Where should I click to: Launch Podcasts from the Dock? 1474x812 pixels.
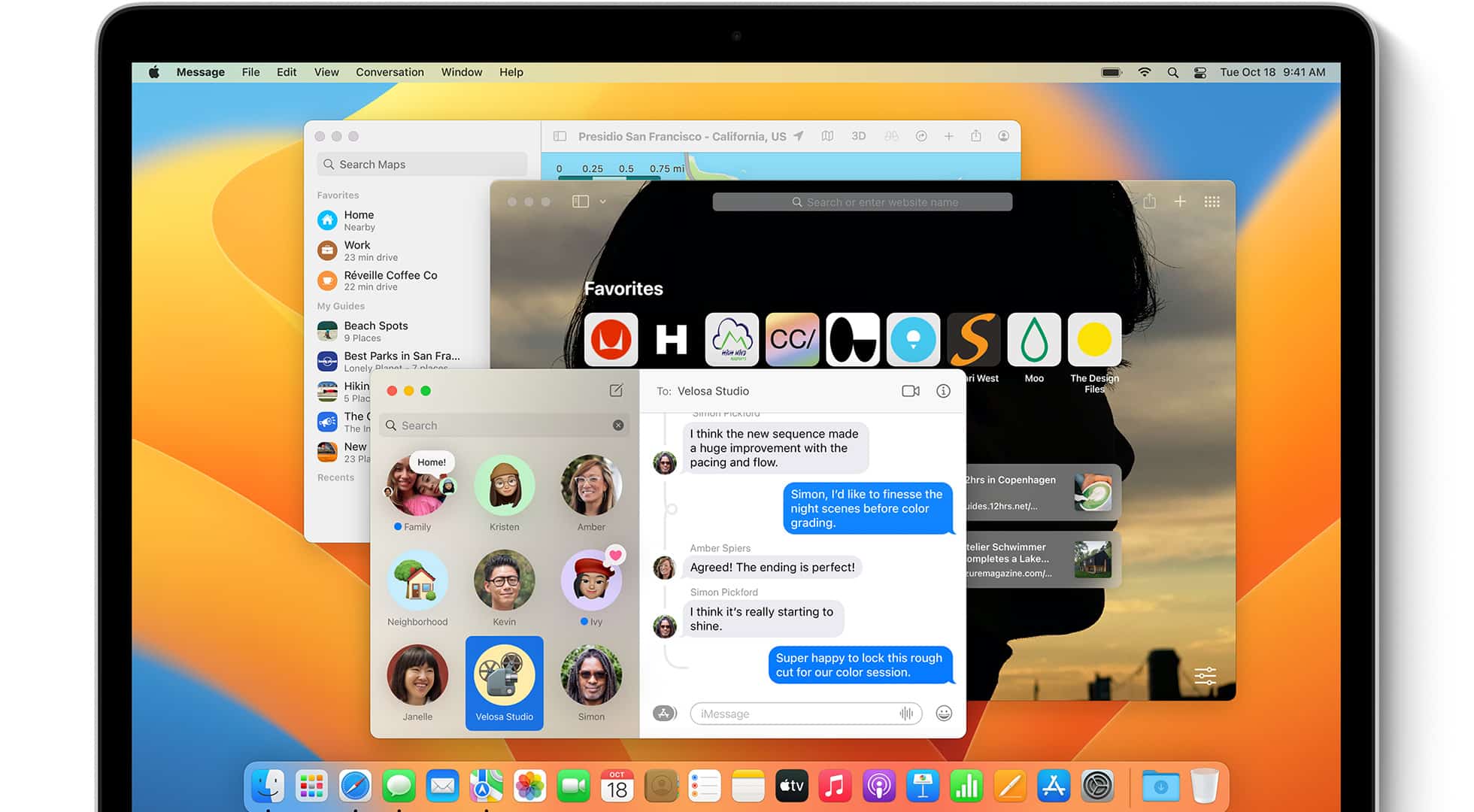pos(878,785)
